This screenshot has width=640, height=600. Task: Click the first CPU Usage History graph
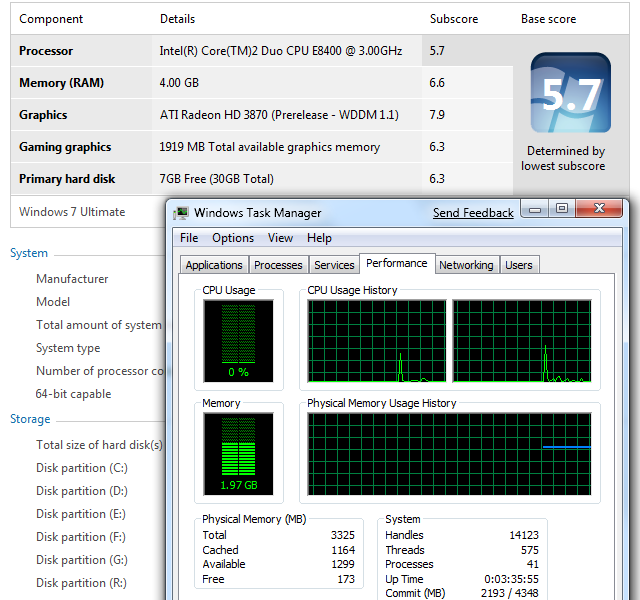click(377, 341)
